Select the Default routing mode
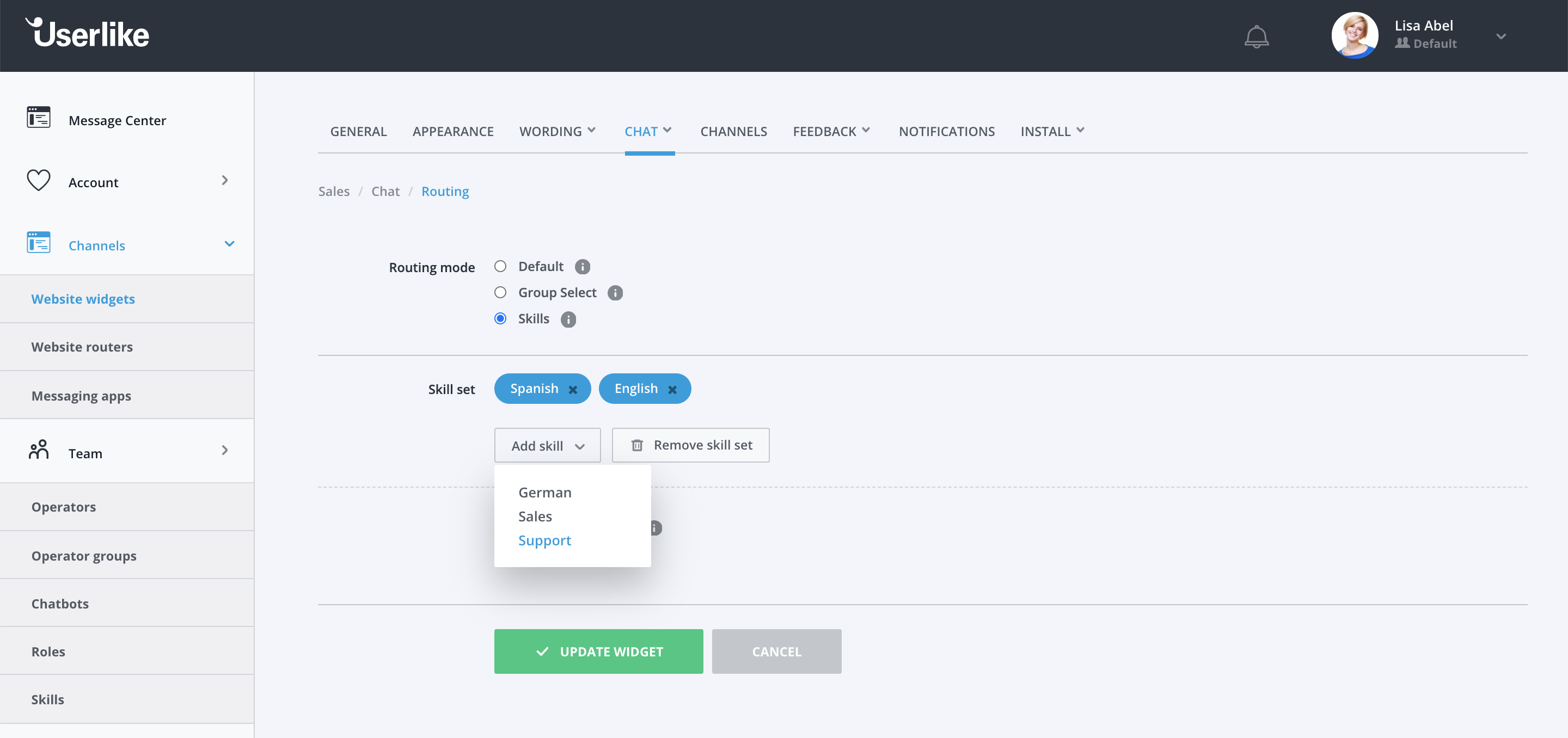 click(500, 267)
